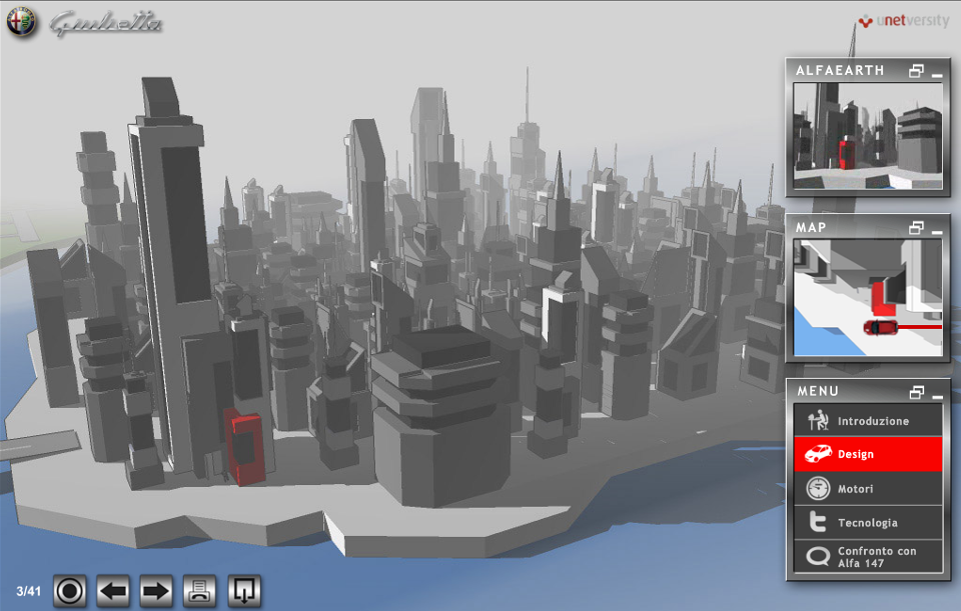
Task: Minimize the MAP panel
Action: point(937,229)
